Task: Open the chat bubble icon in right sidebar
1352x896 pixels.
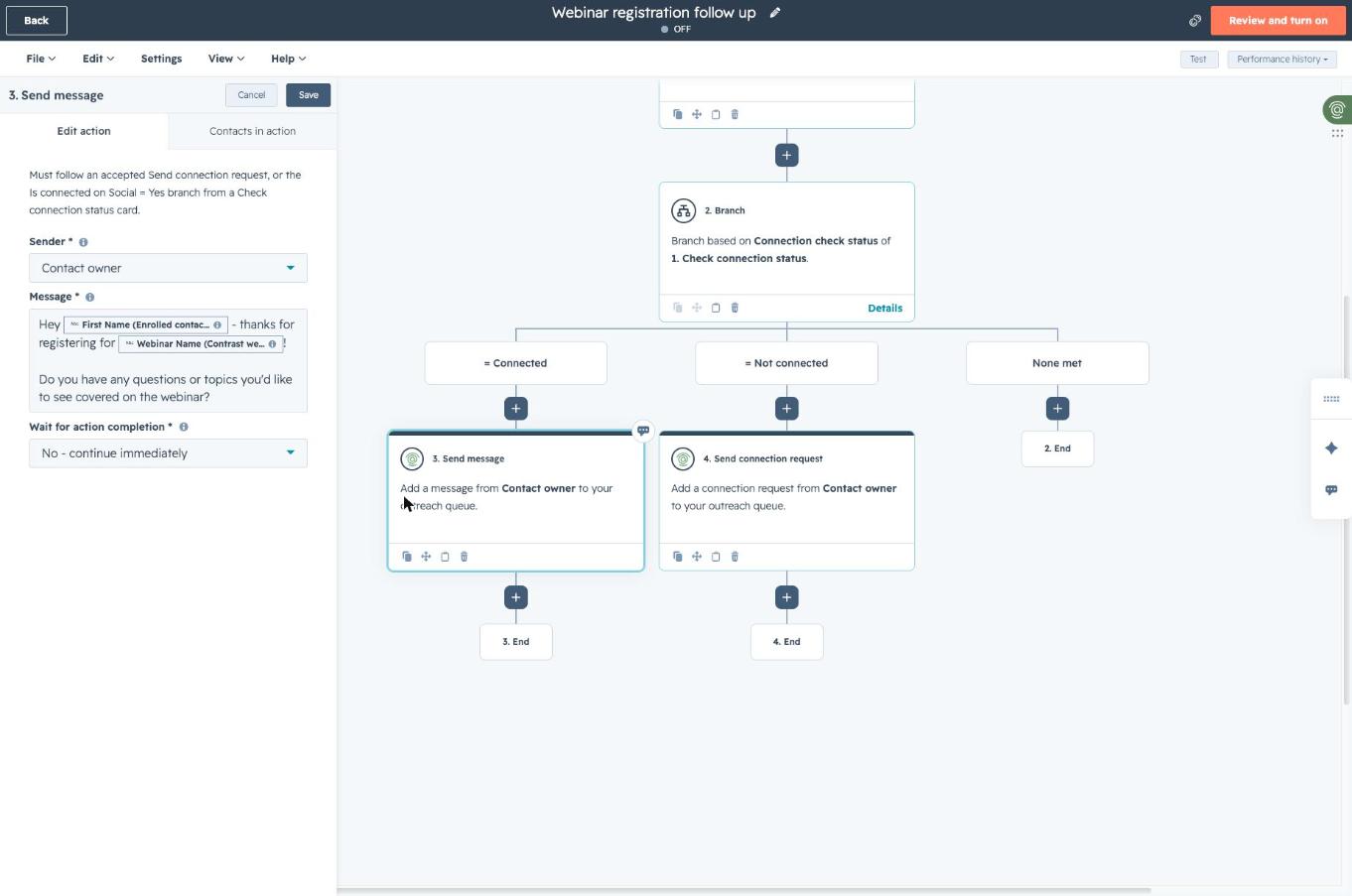Action: tap(1331, 490)
